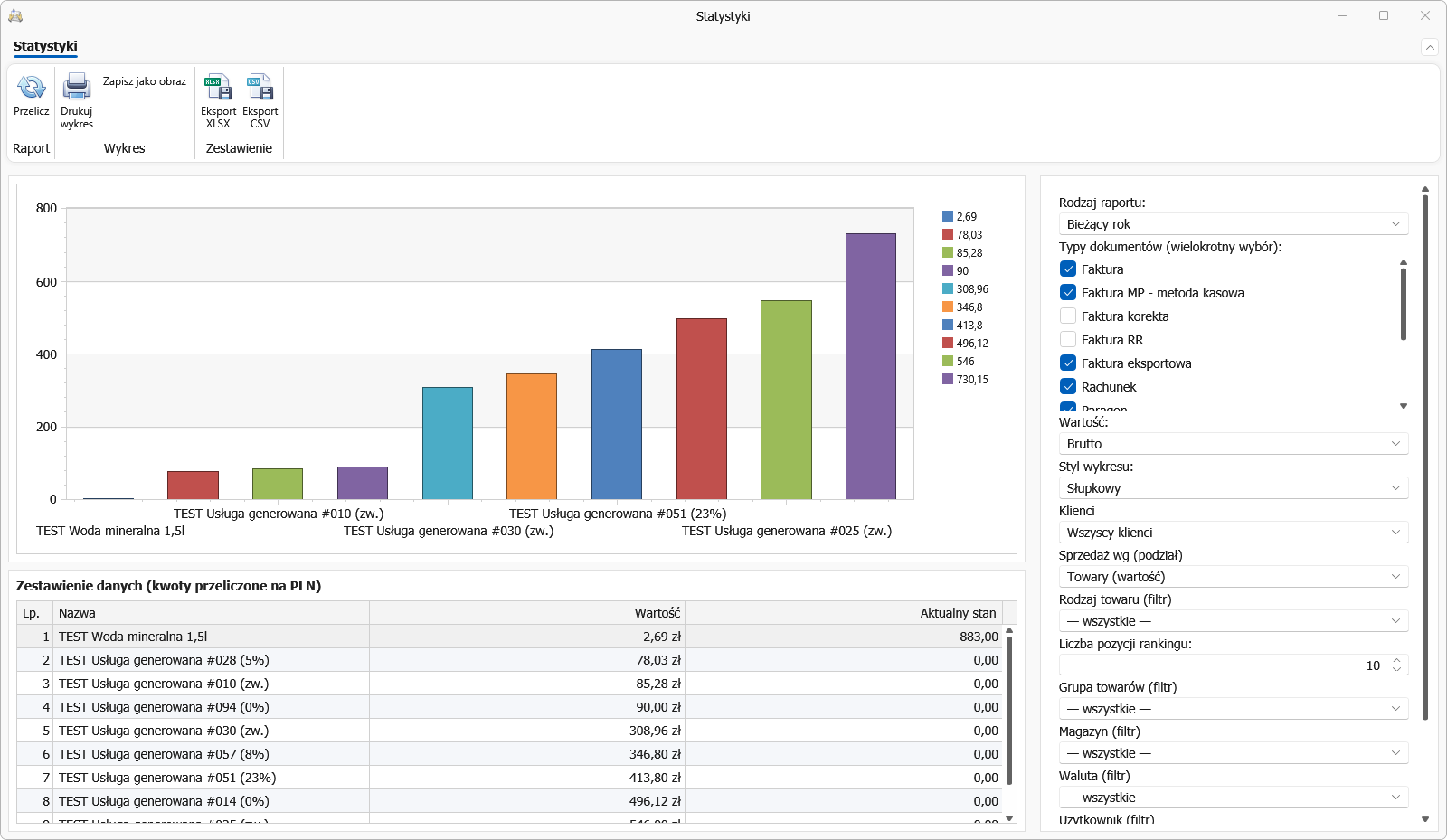
Task: Print the chart with Drukuj wykres
Action: pos(77,100)
